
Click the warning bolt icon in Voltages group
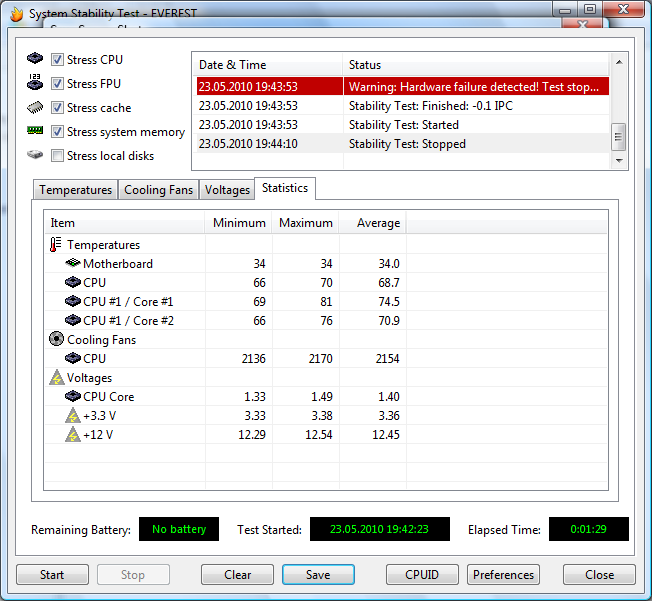[x=57, y=378]
